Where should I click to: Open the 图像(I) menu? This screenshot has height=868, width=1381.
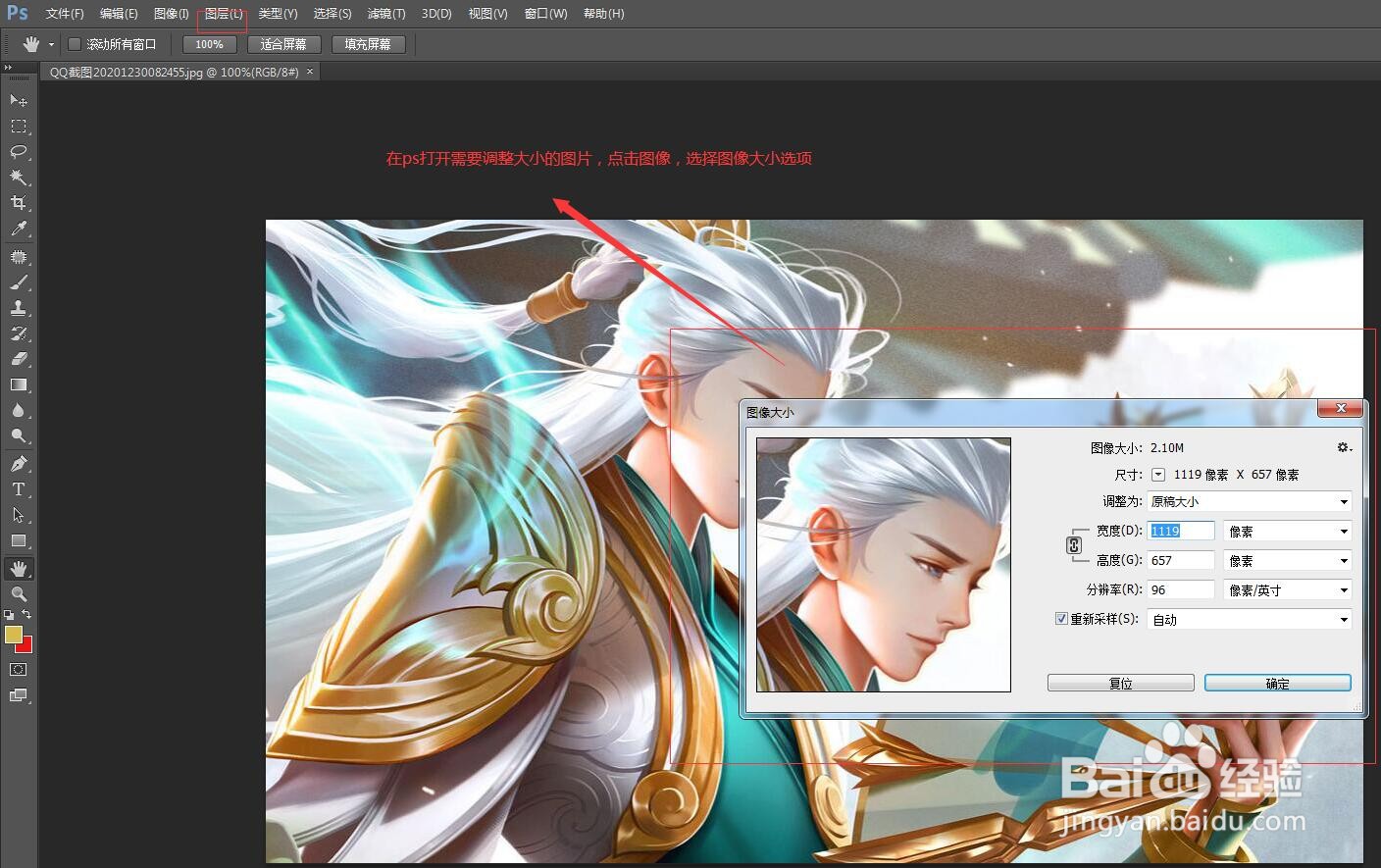[172, 14]
